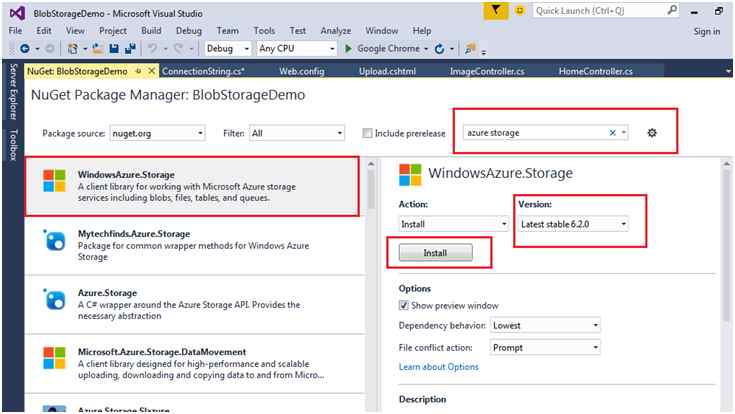735x414 pixels.
Task: Click the Mytechfinds.Azure.Storage package icon
Action: [x=54, y=241]
